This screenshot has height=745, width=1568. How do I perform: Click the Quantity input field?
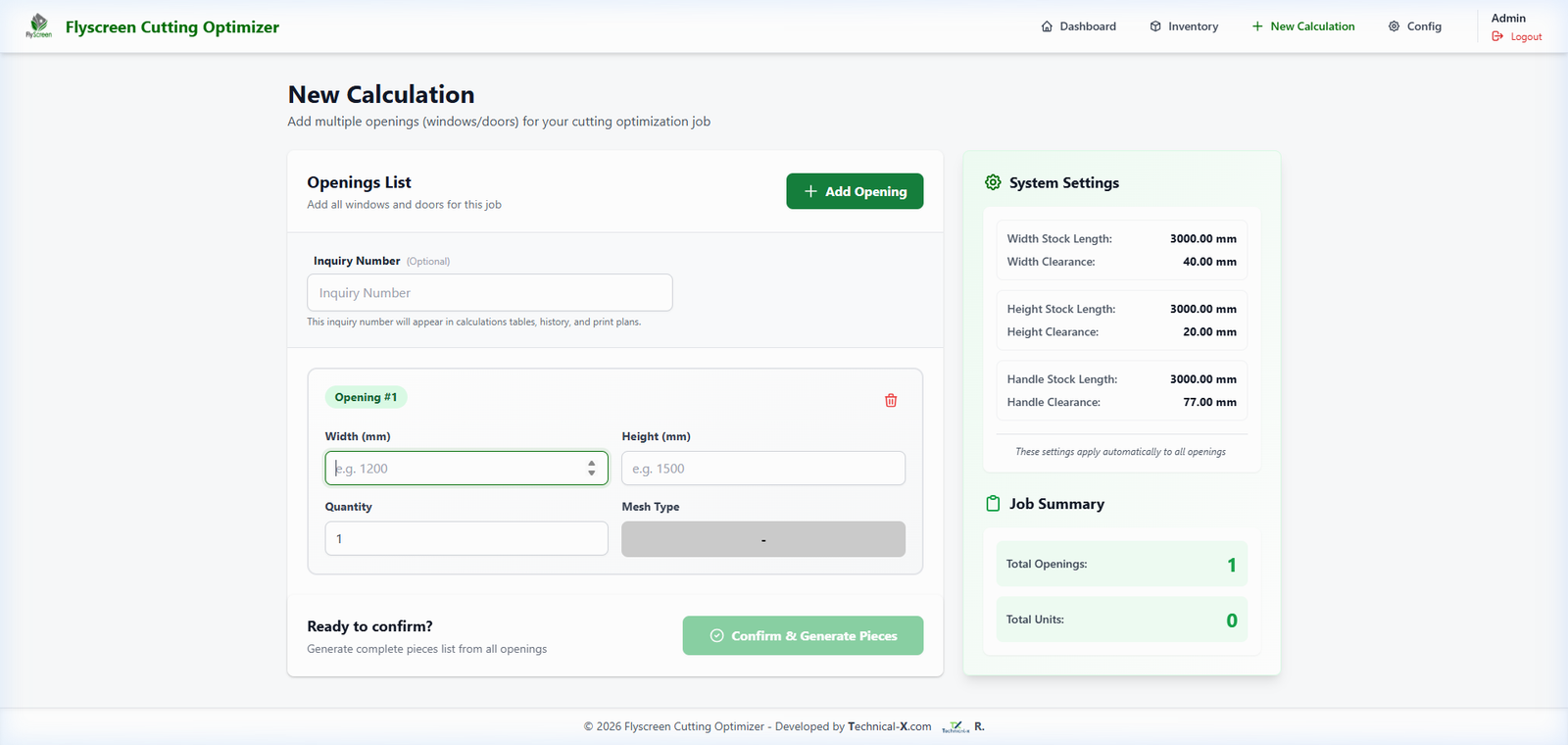pos(466,538)
